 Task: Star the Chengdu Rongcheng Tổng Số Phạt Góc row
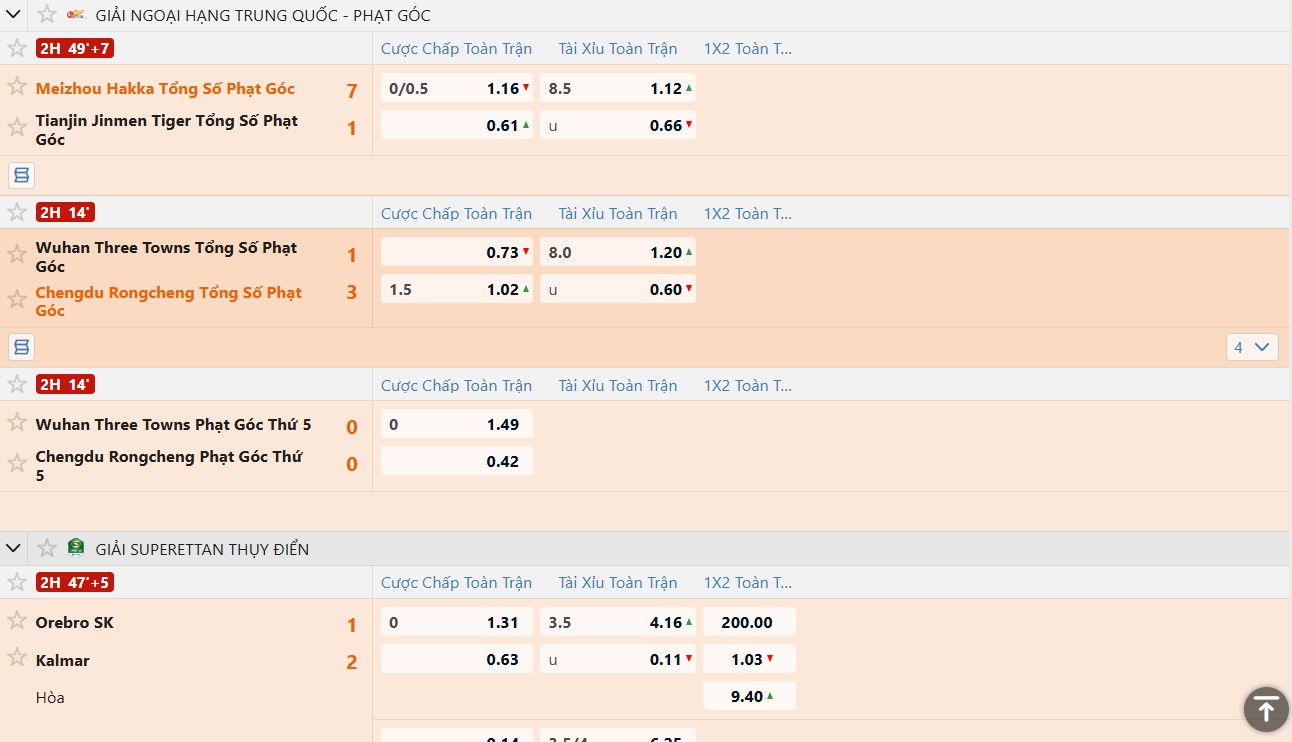tap(16, 299)
